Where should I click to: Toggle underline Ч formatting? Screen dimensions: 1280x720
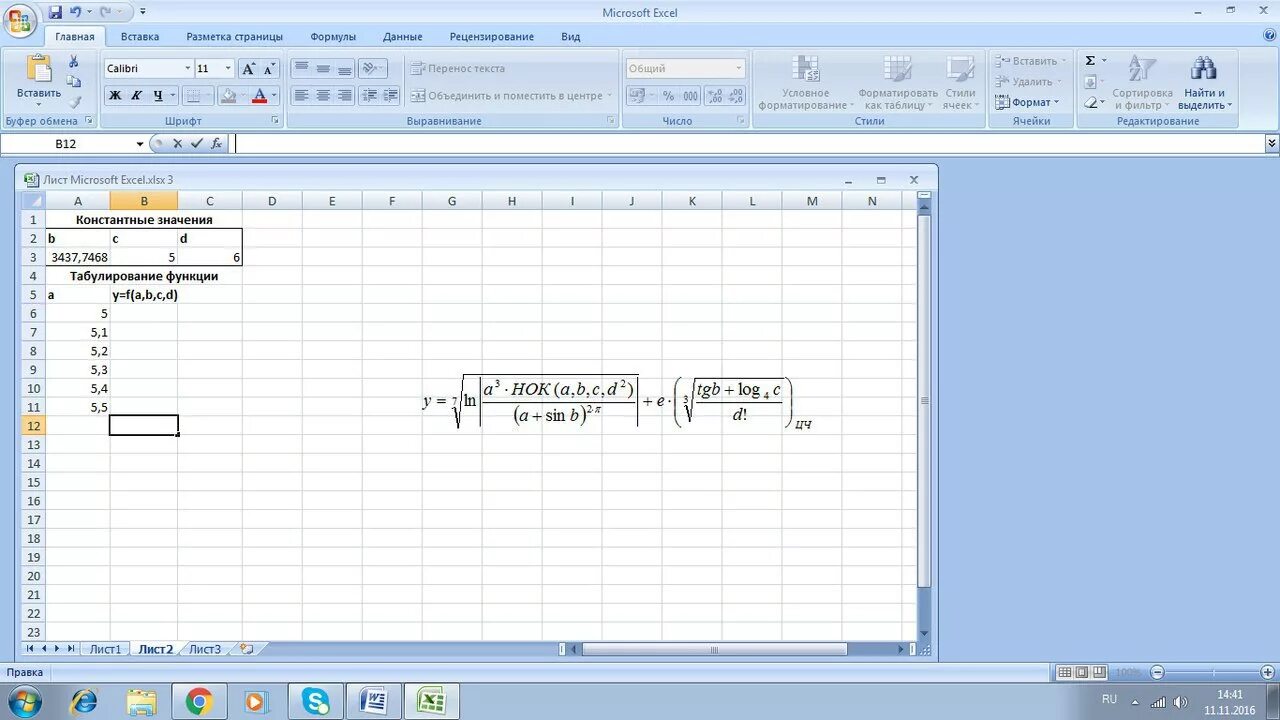(158, 96)
